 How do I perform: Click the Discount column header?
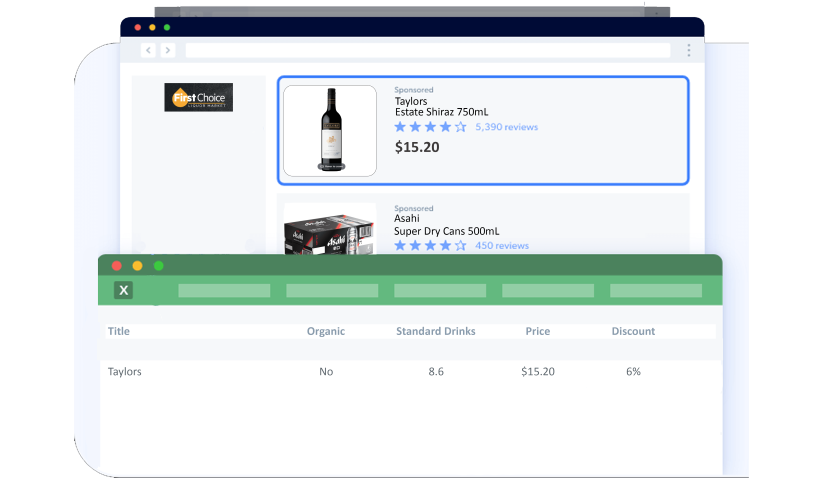(x=633, y=331)
